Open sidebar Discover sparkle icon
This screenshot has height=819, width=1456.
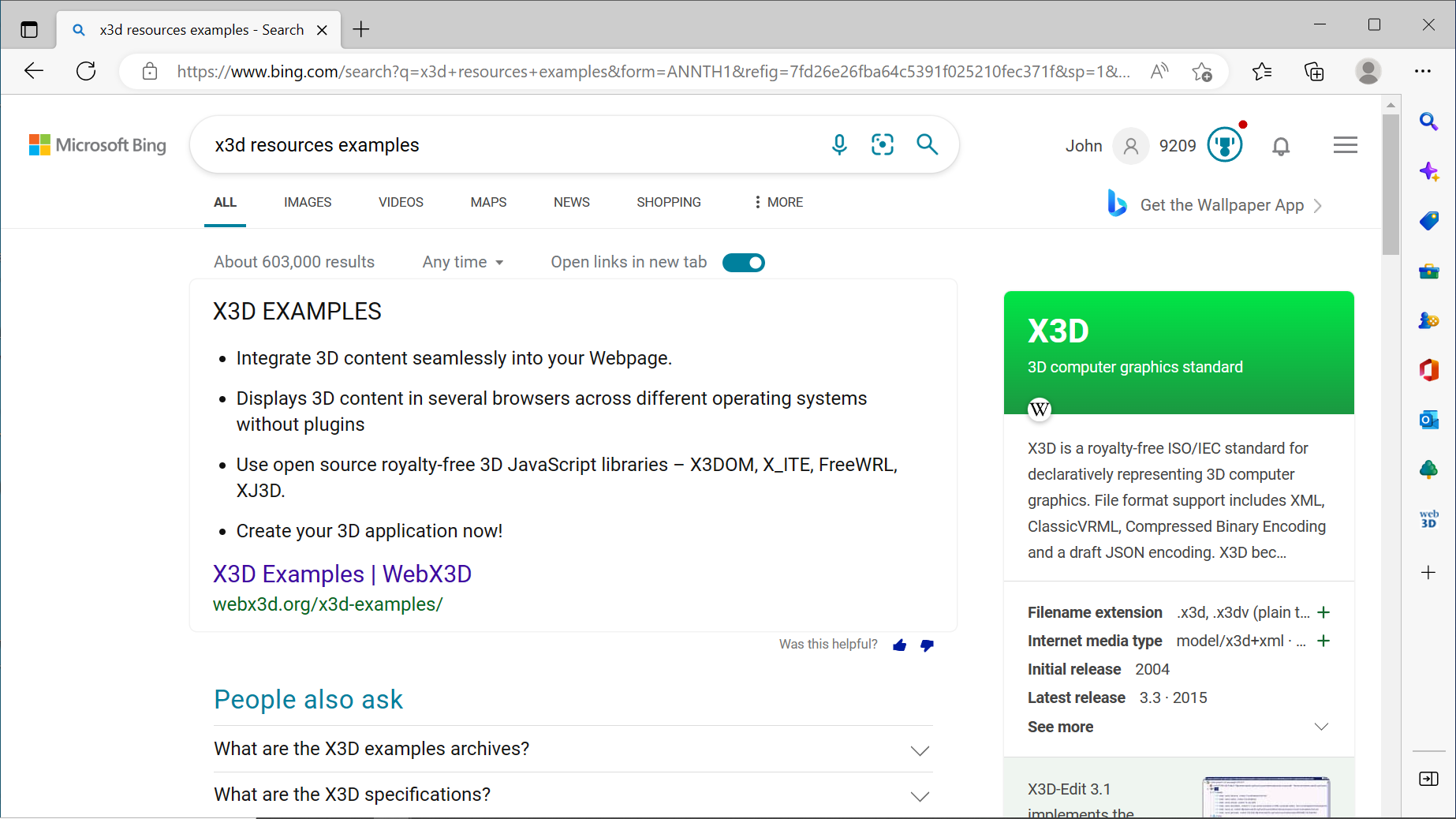pos(1428,171)
